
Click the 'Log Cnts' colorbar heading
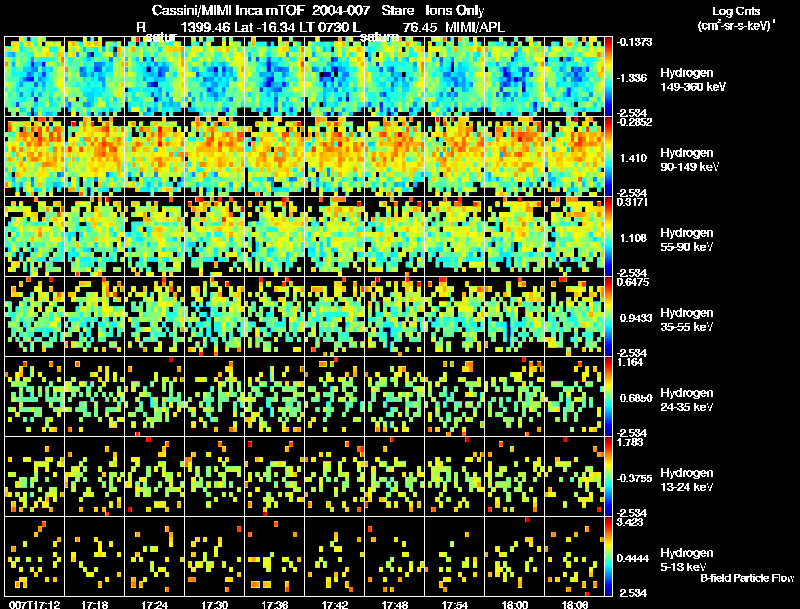point(736,11)
